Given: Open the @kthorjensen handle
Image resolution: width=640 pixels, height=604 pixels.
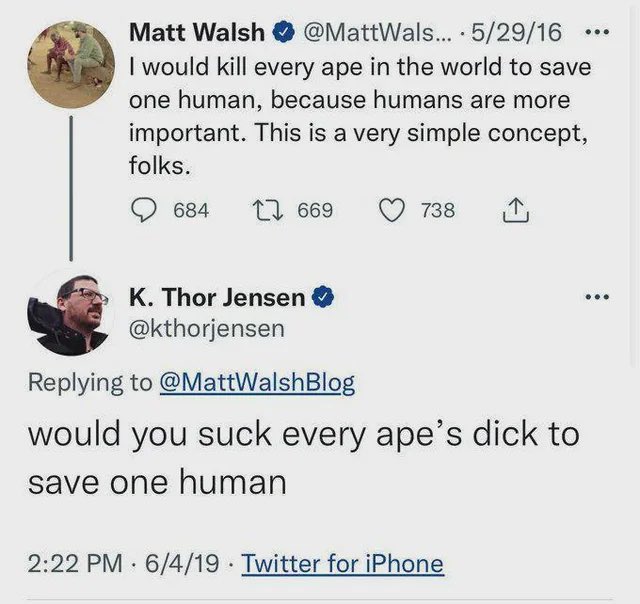Looking at the screenshot, I should click(x=207, y=329).
